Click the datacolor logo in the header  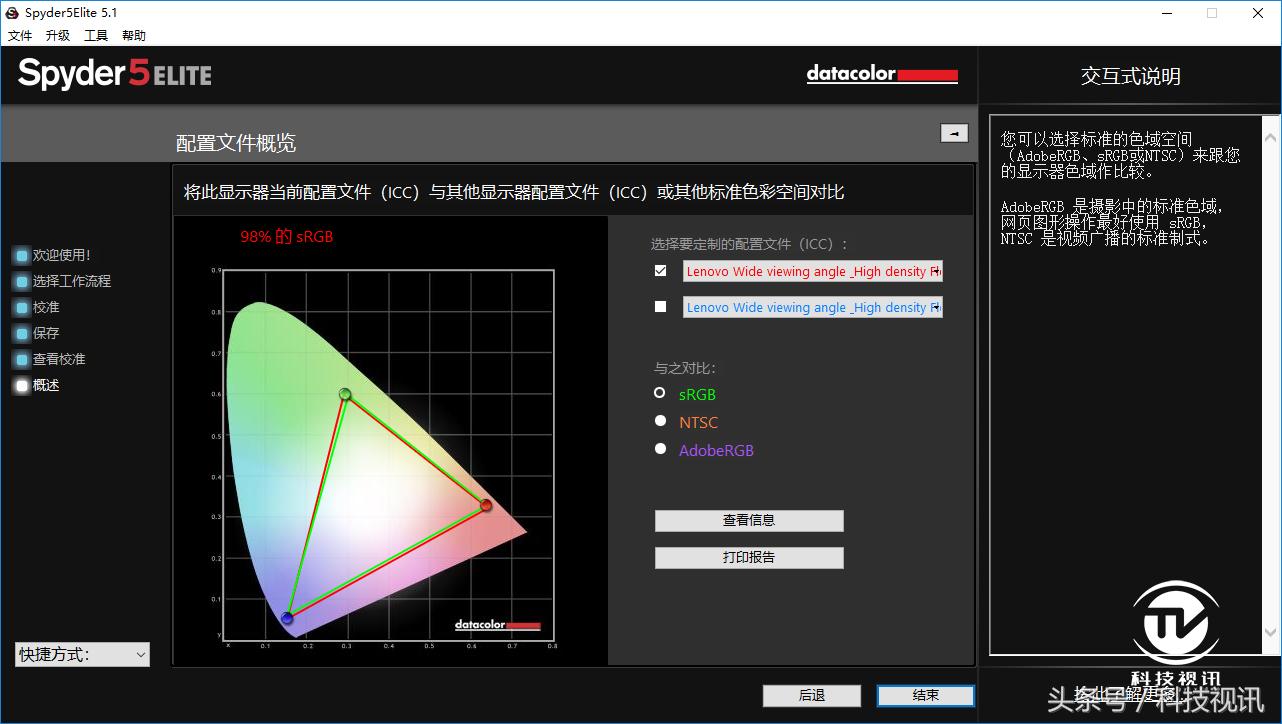click(882, 75)
